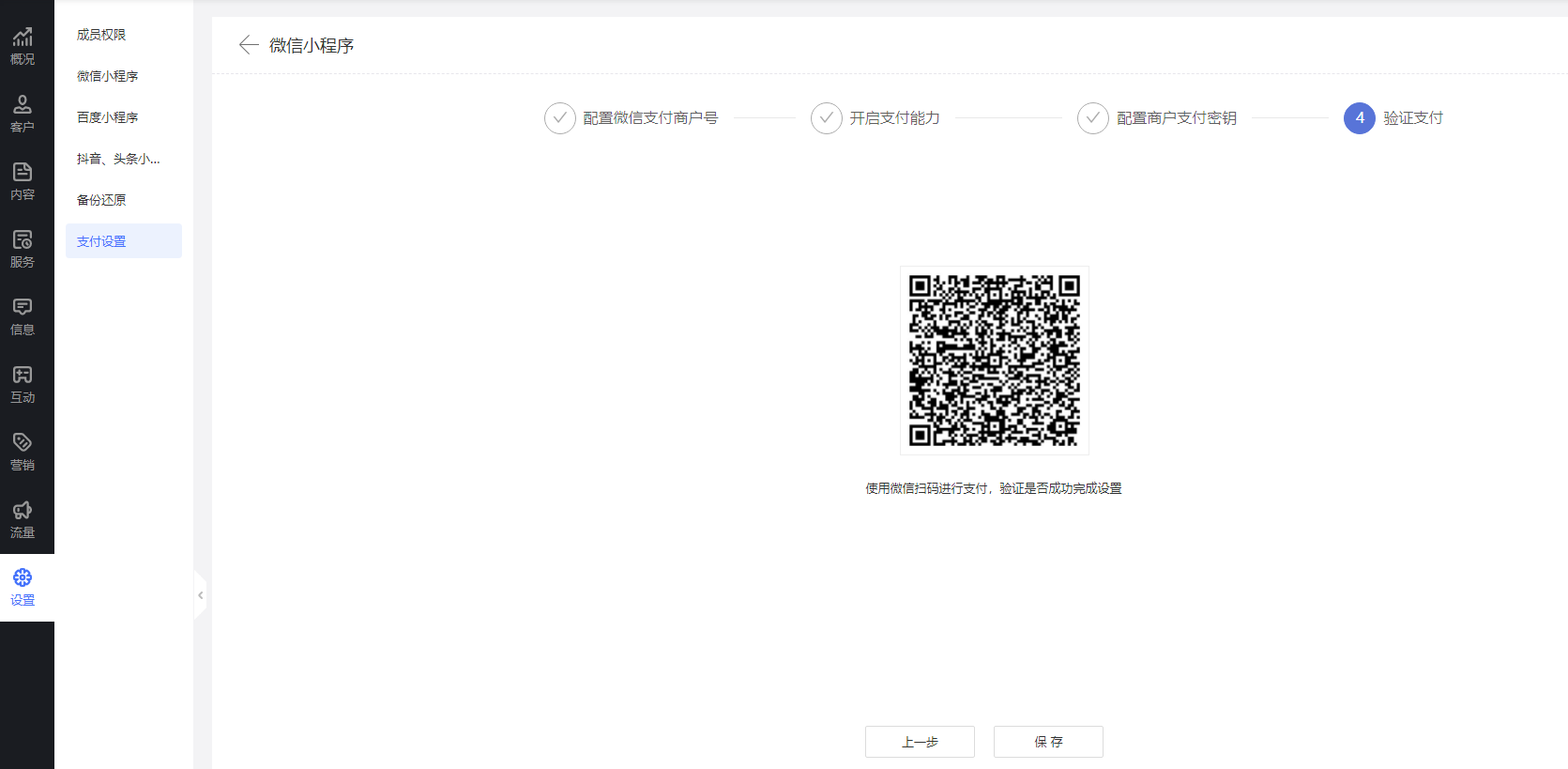Viewport: 1568px width, 769px height.
Task: Click the back arrow beside 微信小程序
Action: (249, 45)
